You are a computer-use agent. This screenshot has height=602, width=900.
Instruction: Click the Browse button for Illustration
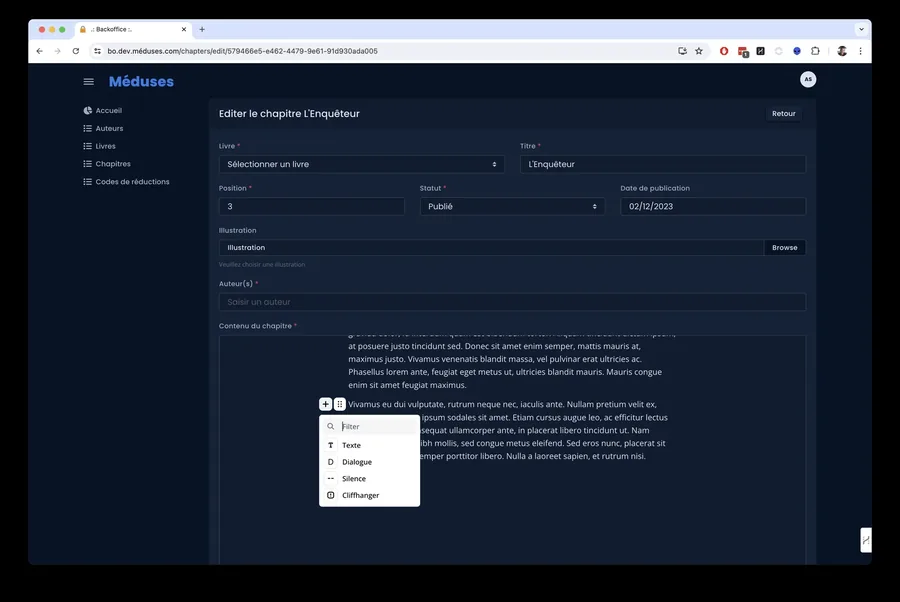(x=785, y=247)
